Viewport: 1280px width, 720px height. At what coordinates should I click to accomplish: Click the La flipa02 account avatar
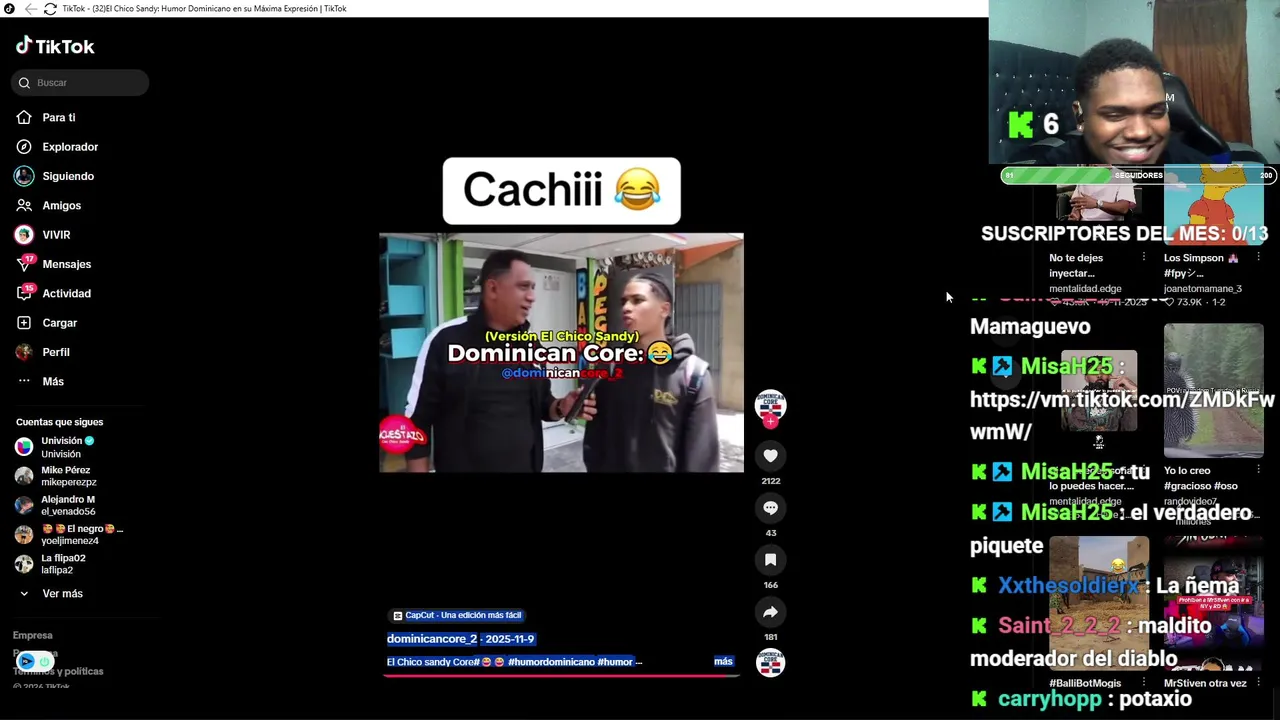pos(24,564)
